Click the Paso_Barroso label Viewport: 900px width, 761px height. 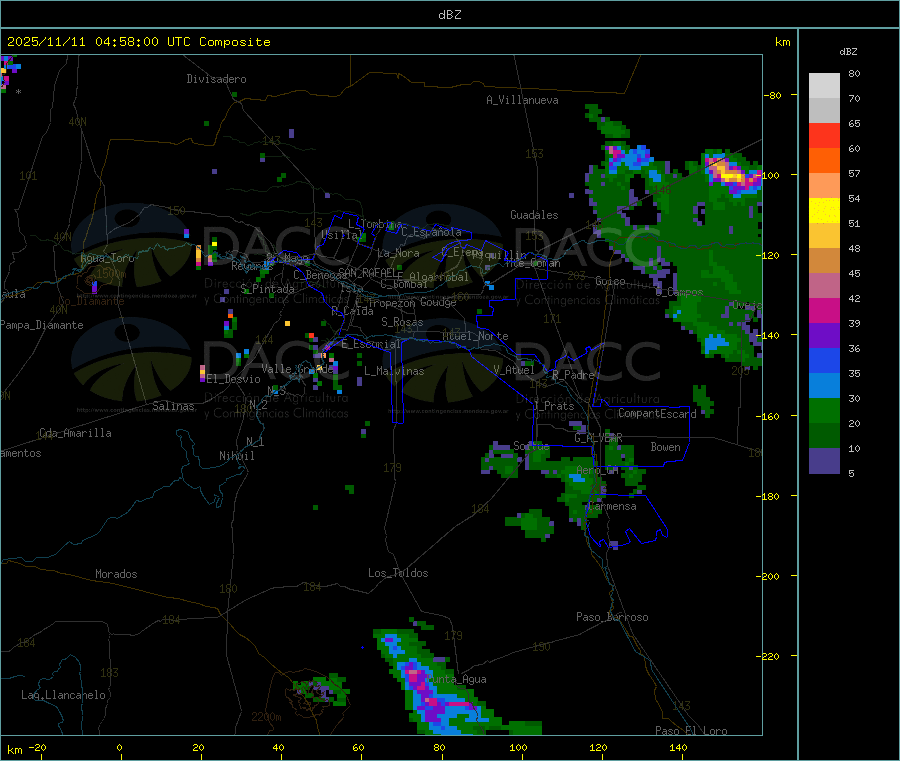click(x=612, y=617)
